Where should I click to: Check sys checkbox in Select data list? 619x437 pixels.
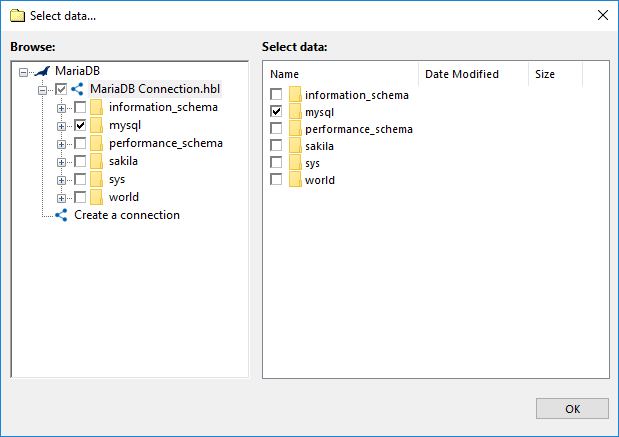(276, 163)
